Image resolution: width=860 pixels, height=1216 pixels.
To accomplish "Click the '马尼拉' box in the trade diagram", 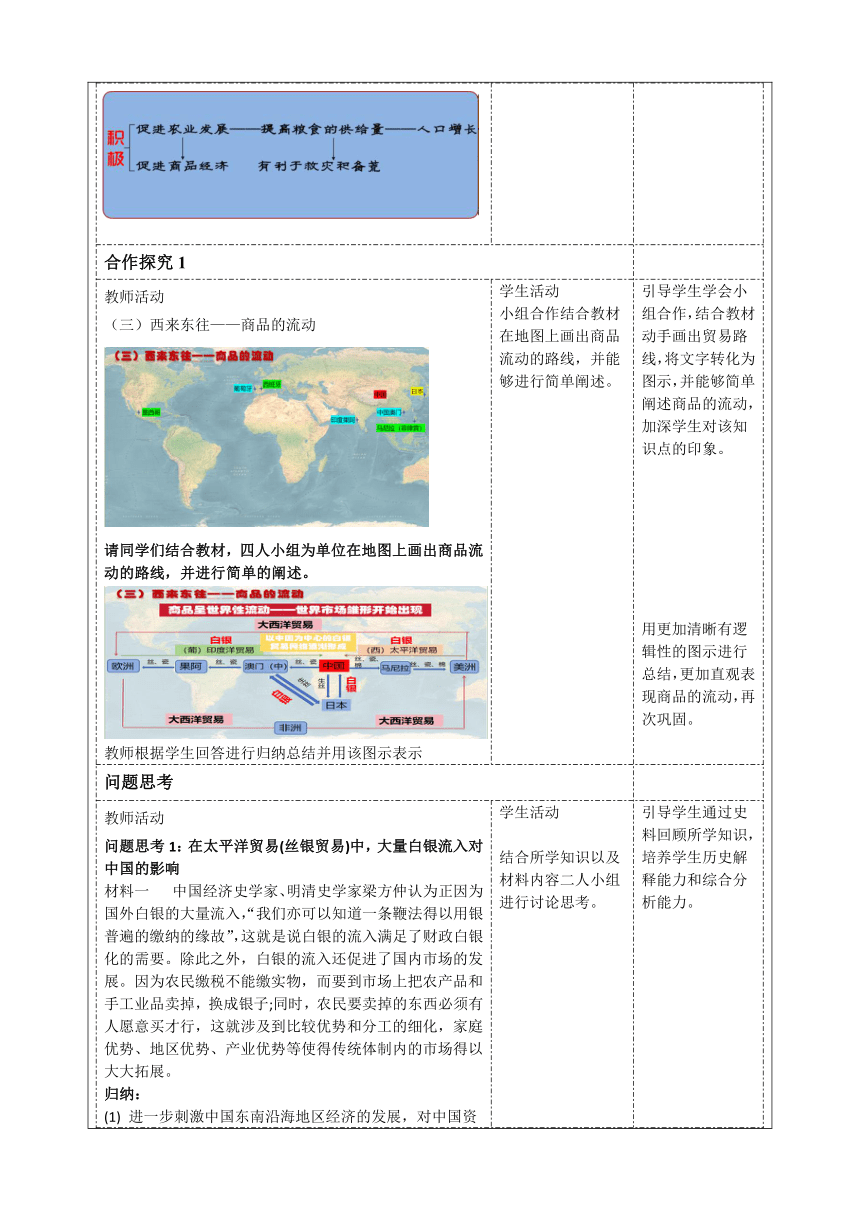I will (x=395, y=667).
